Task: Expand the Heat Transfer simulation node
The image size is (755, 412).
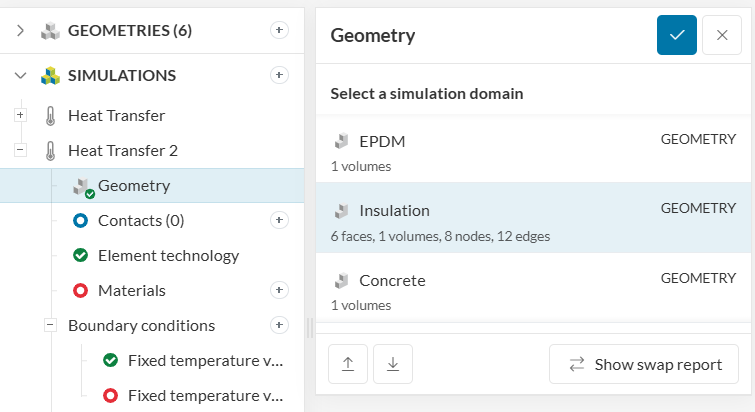Action: pyautogui.click(x=20, y=115)
